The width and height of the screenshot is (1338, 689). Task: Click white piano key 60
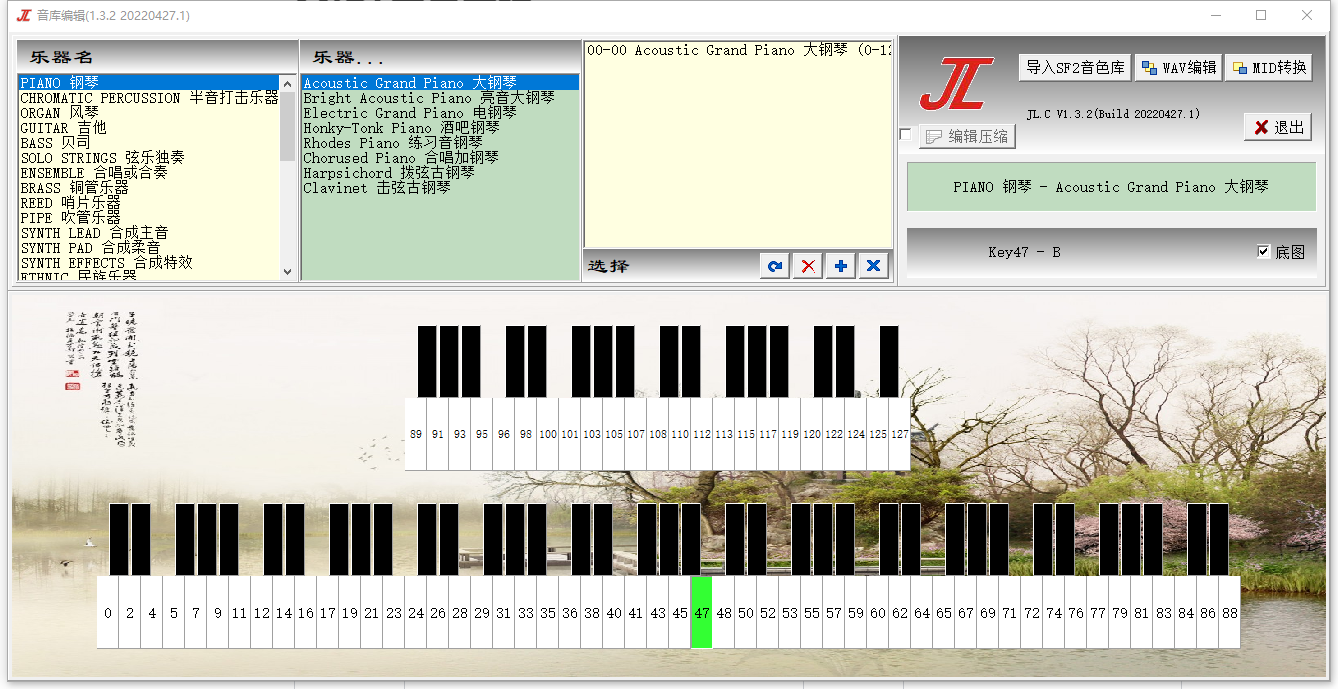tap(877, 612)
